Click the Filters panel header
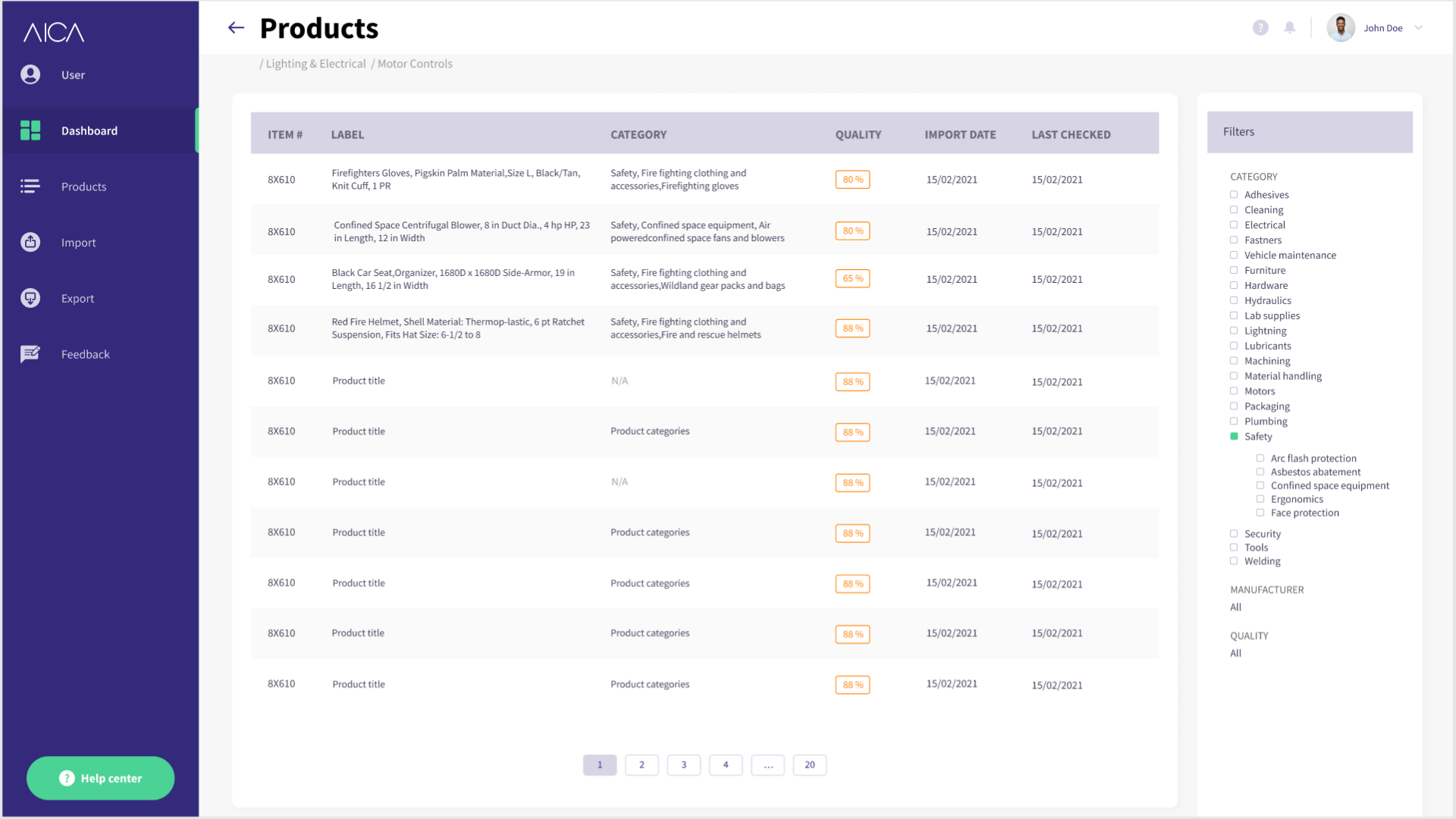The height and width of the screenshot is (819, 1456). (x=1310, y=132)
